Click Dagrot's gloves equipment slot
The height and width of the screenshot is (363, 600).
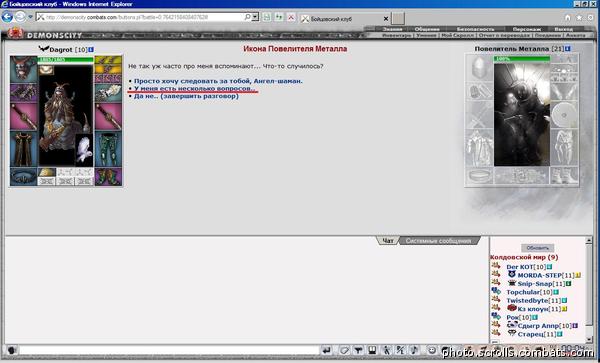pos(108,93)
